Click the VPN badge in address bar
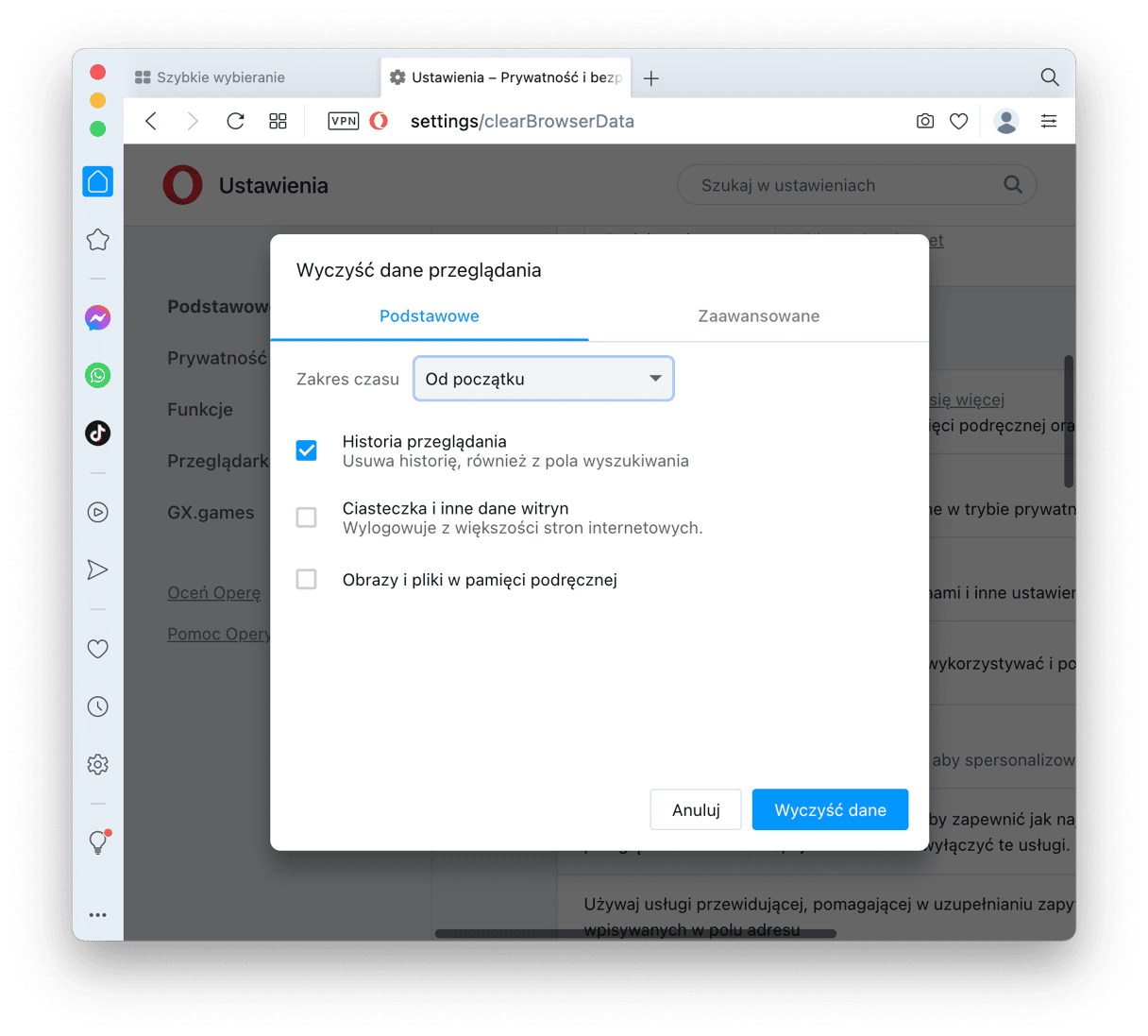 (344, 121)
